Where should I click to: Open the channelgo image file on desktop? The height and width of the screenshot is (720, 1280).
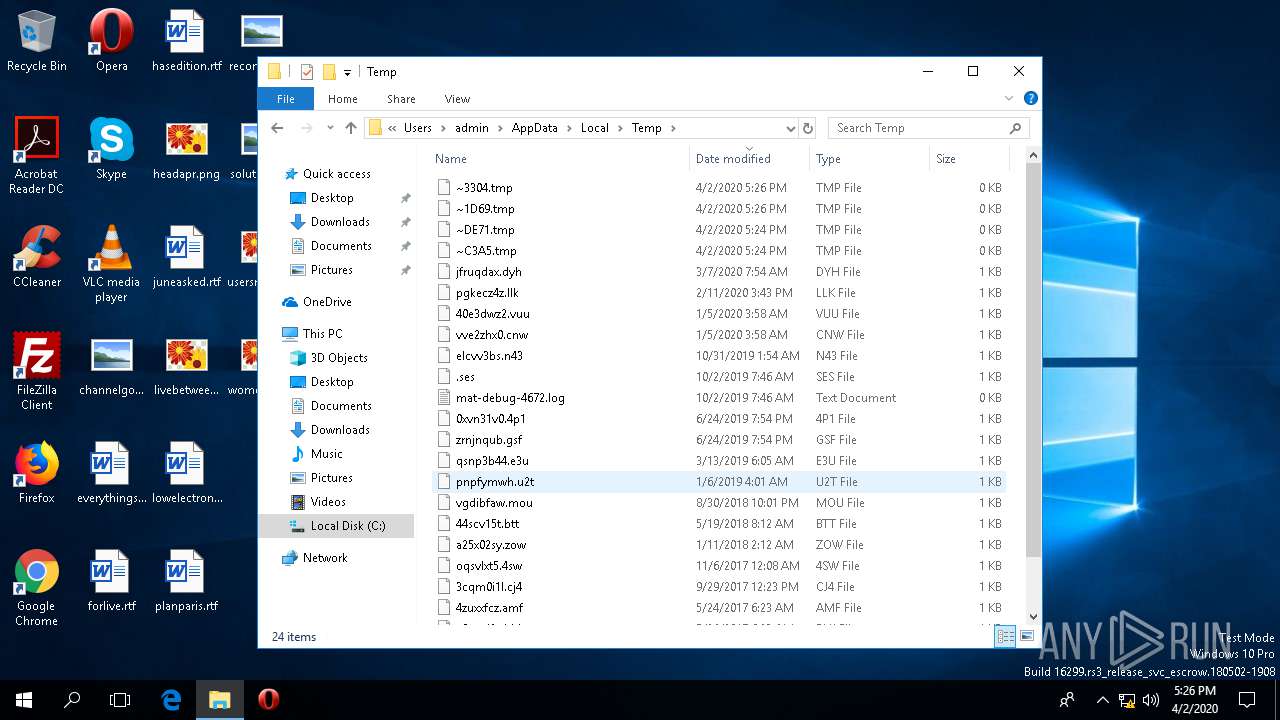click(111, 365)
